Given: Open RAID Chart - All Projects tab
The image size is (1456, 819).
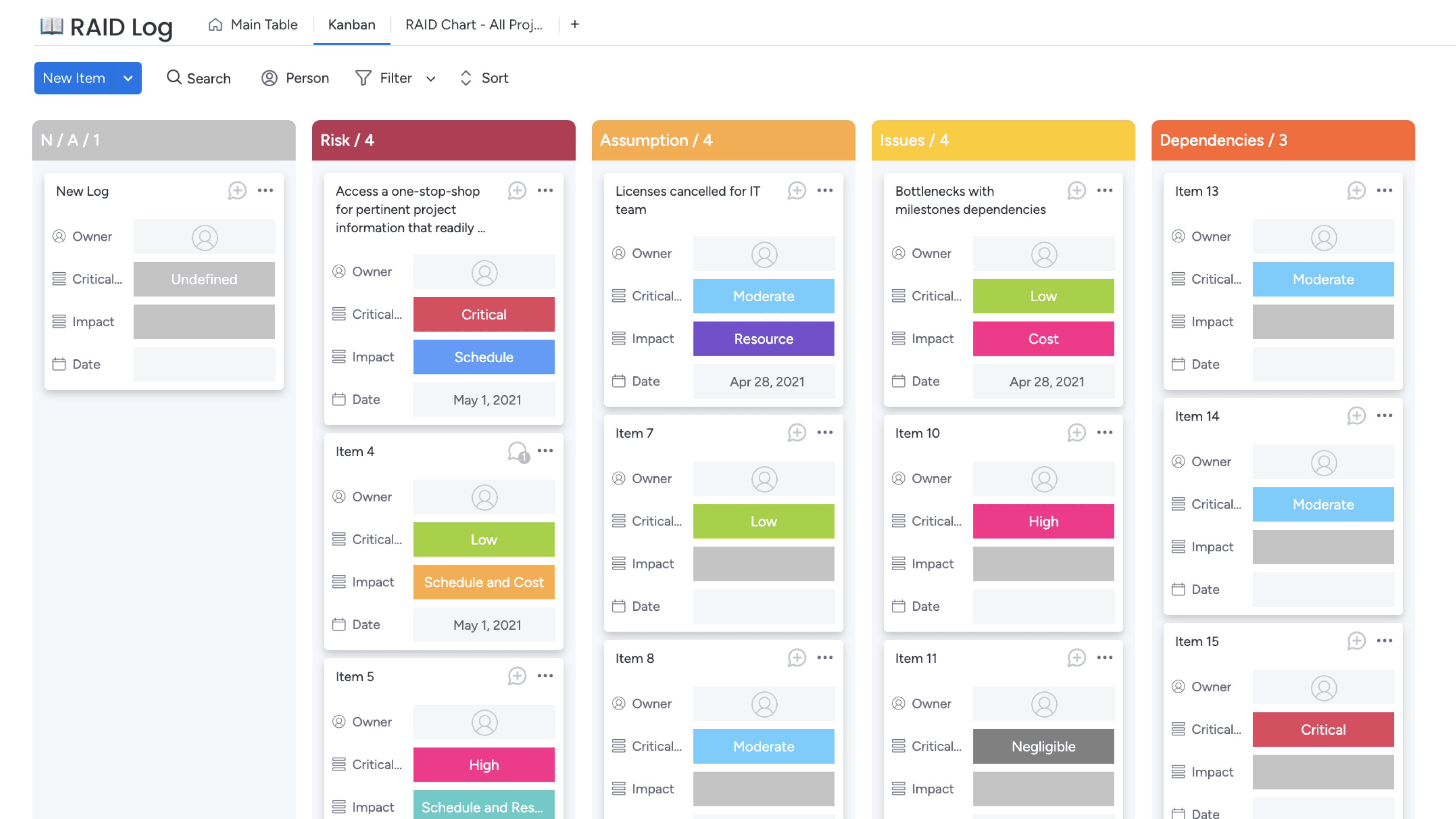Looking at the screenshot, I should tap(473, 24).
